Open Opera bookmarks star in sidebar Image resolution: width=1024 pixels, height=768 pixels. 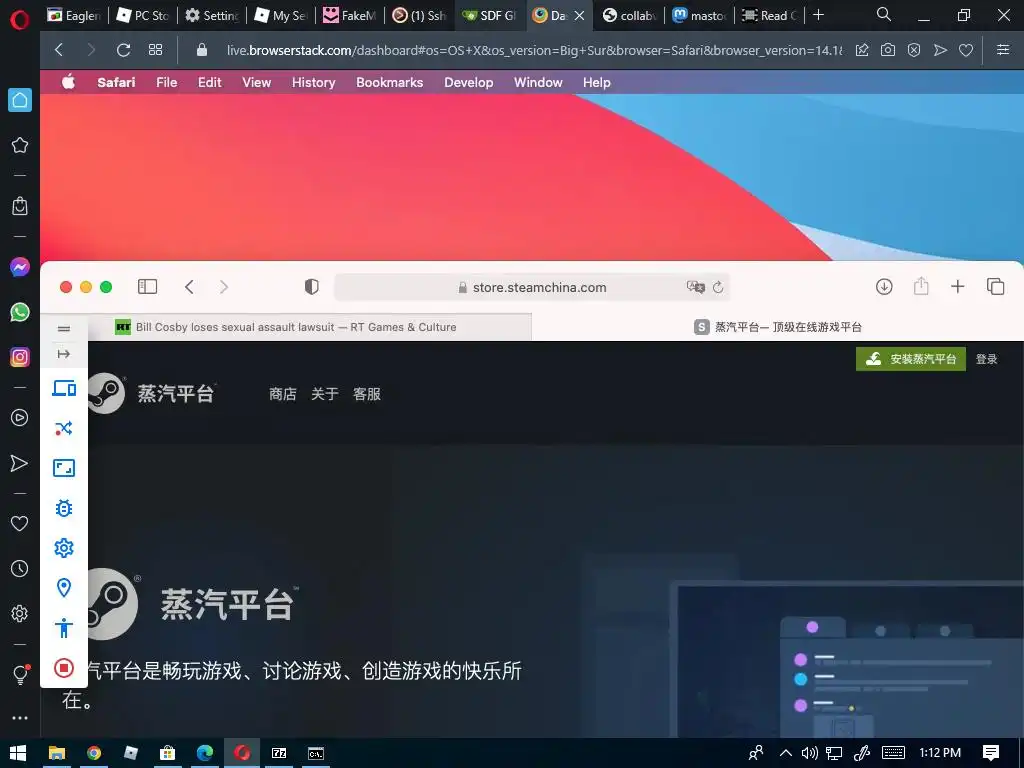pos(20,145)
